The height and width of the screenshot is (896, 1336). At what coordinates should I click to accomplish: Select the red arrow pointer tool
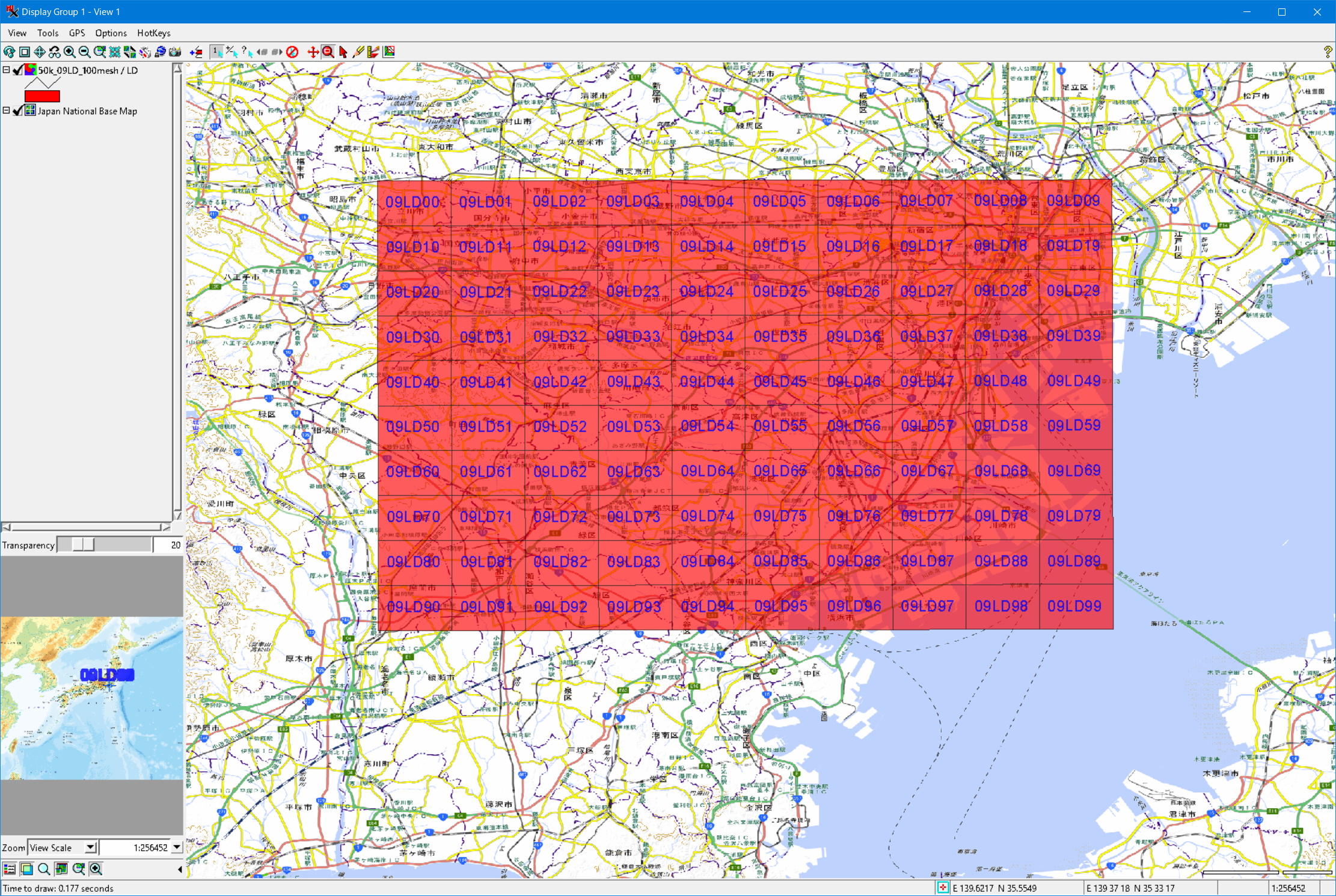[x=343, y=52]
